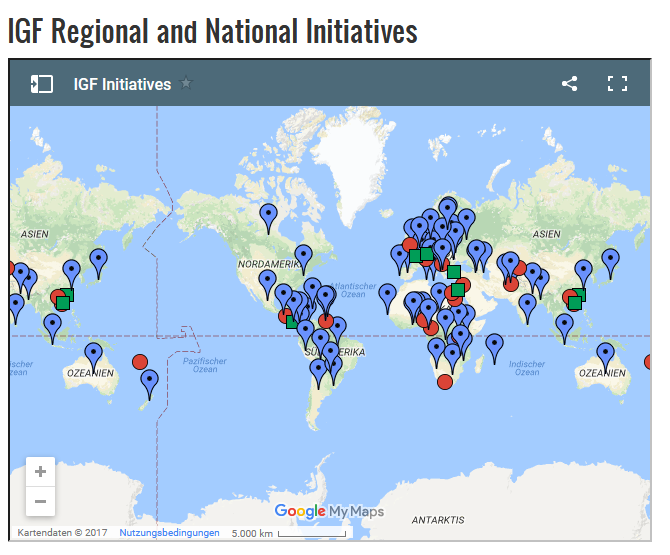Select green square marker in Central America
The image size is (670, 555).
292,321
